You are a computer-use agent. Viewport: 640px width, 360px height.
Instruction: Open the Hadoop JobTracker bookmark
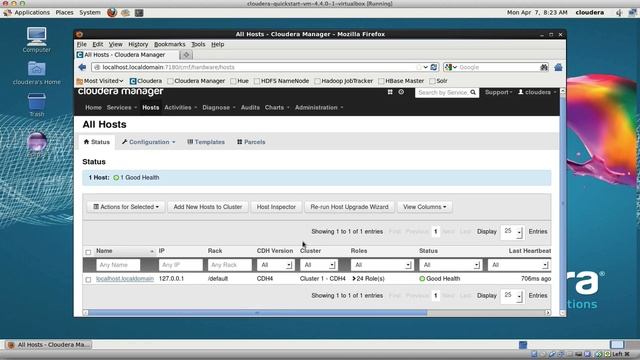click(x=344, y=81)
